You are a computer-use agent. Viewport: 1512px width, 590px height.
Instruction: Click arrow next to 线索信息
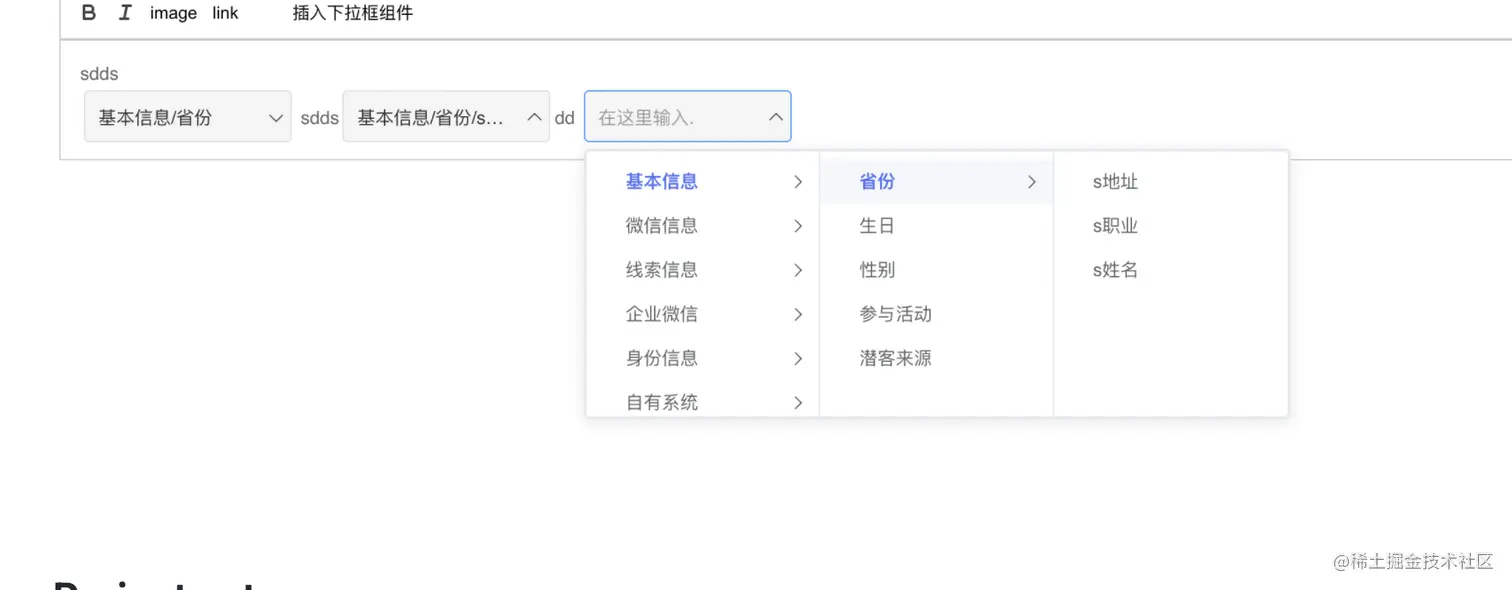coord(798,270)
